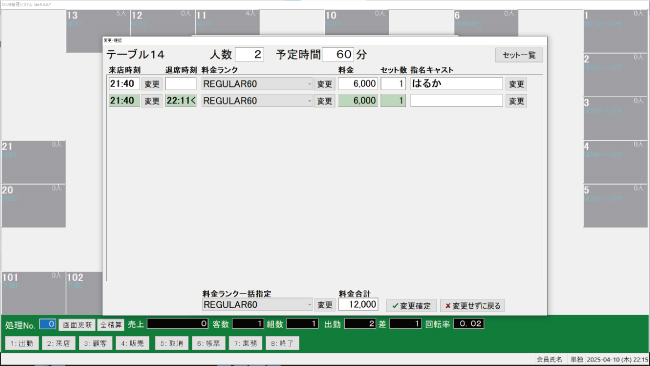Expand second row REGULAR60 rank dropdown
Screen dimensions: 650x366
(x=257, y=101)
